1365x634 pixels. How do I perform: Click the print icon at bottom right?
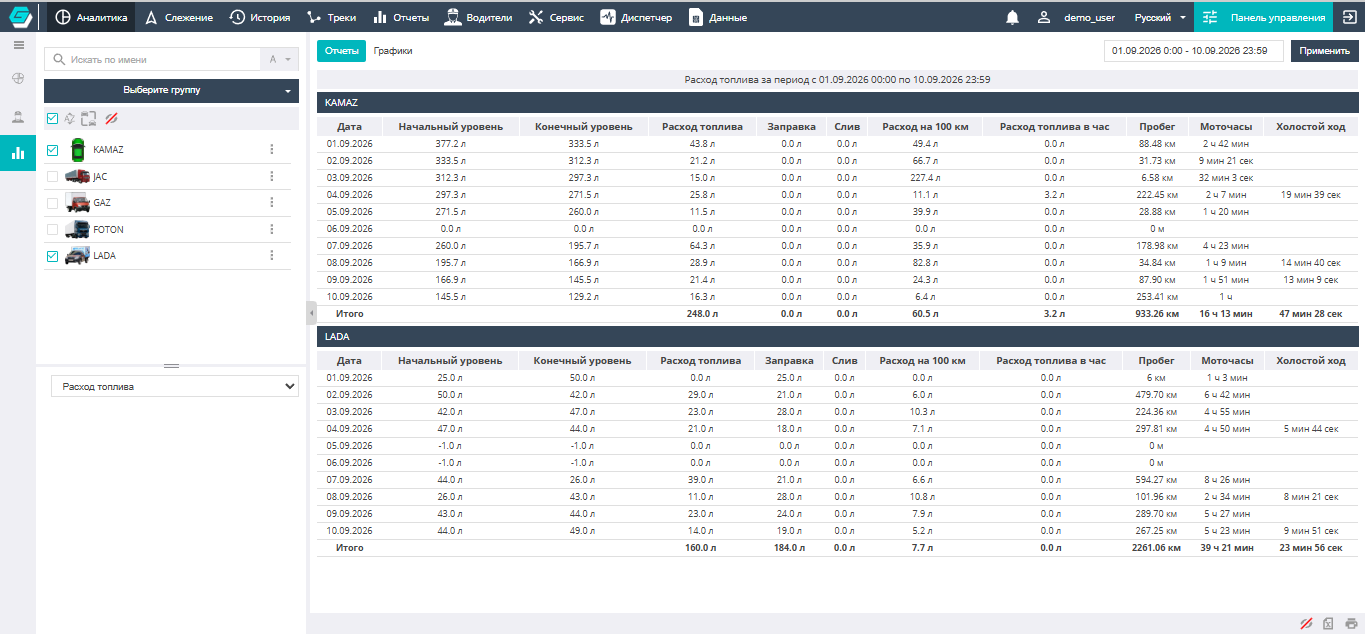point(1351,624)
